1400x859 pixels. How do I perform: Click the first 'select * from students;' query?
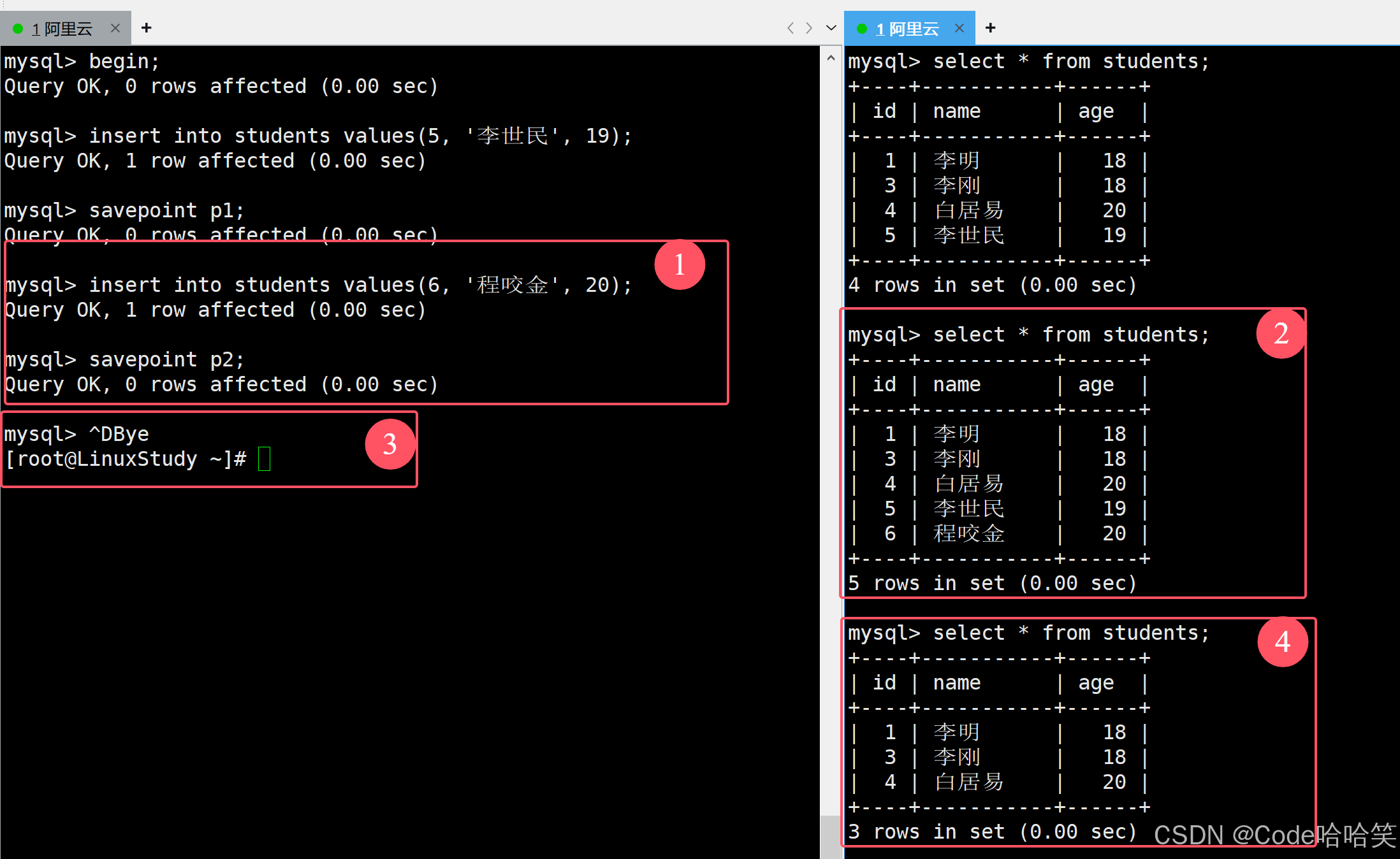click(1028, 62)
